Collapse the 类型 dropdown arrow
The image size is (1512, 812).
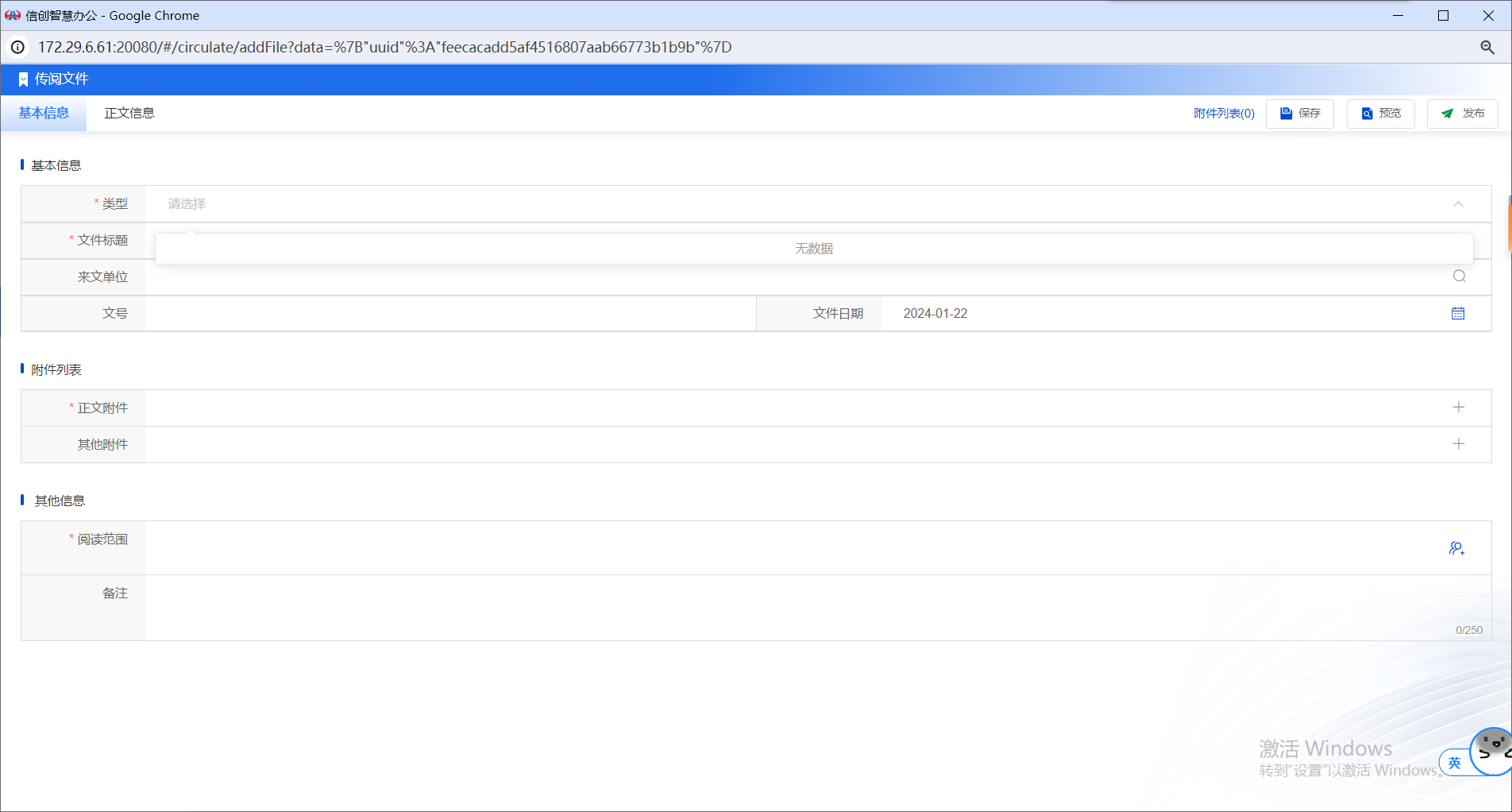click(1458, 204)
